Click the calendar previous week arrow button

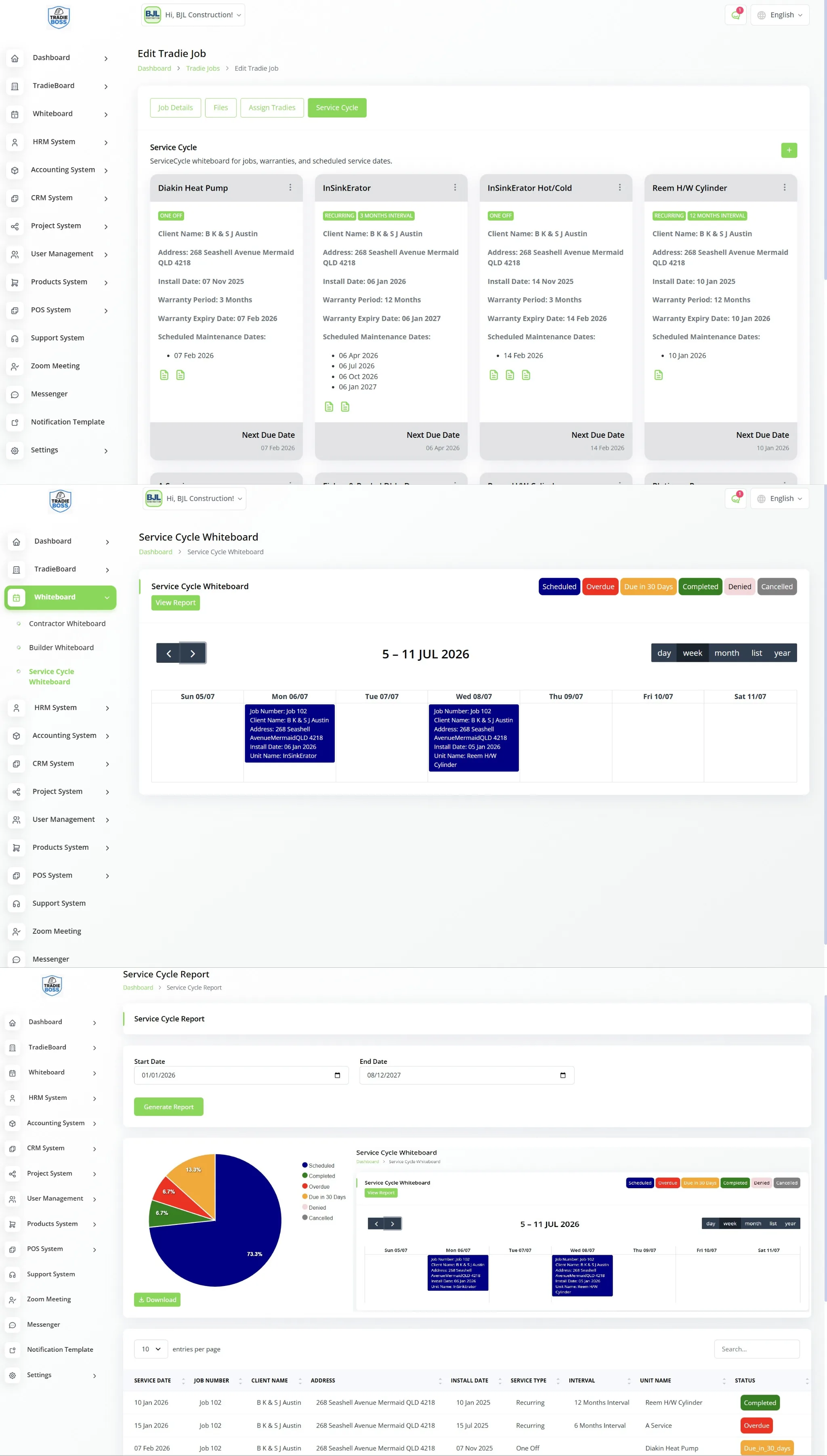coord(169,653)
